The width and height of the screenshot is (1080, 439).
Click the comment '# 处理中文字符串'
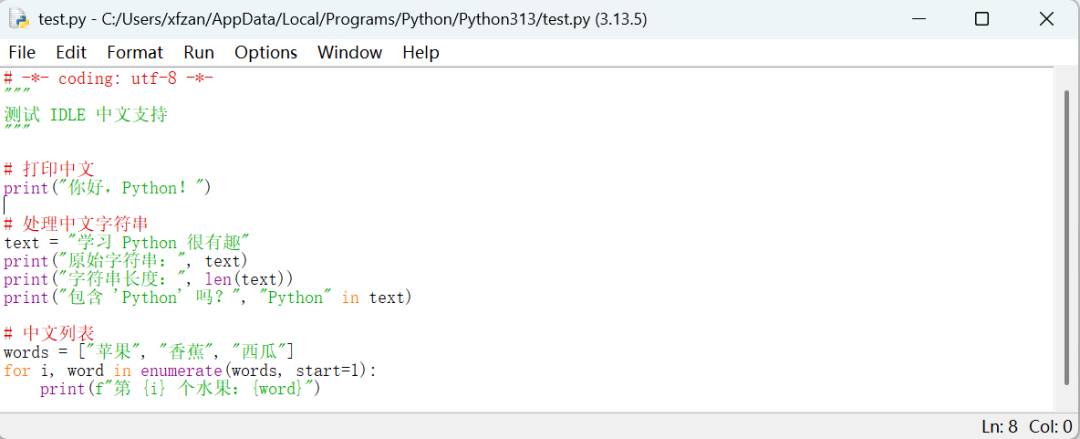point(76,225)
